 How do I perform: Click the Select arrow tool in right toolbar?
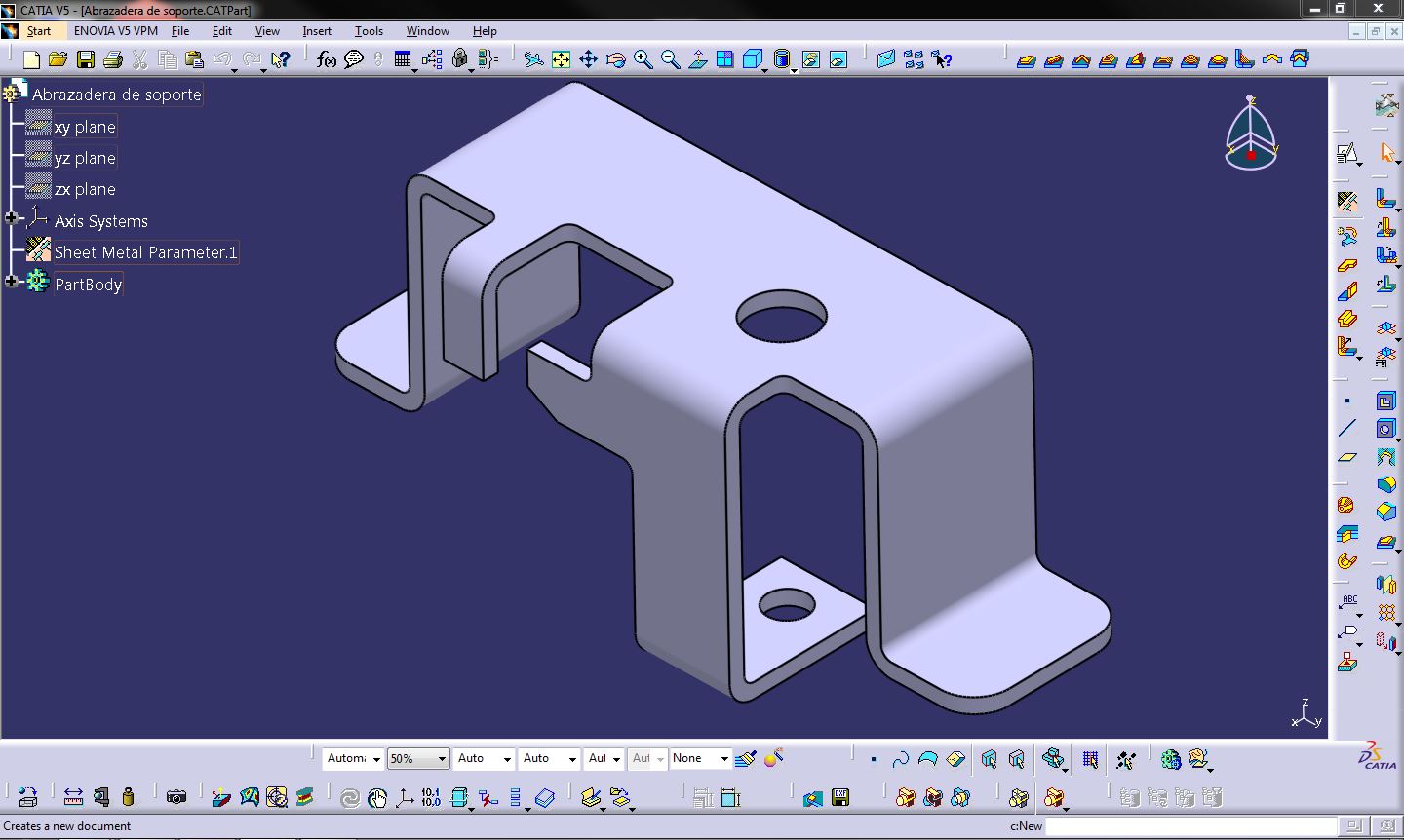[x=1386, y=152]
